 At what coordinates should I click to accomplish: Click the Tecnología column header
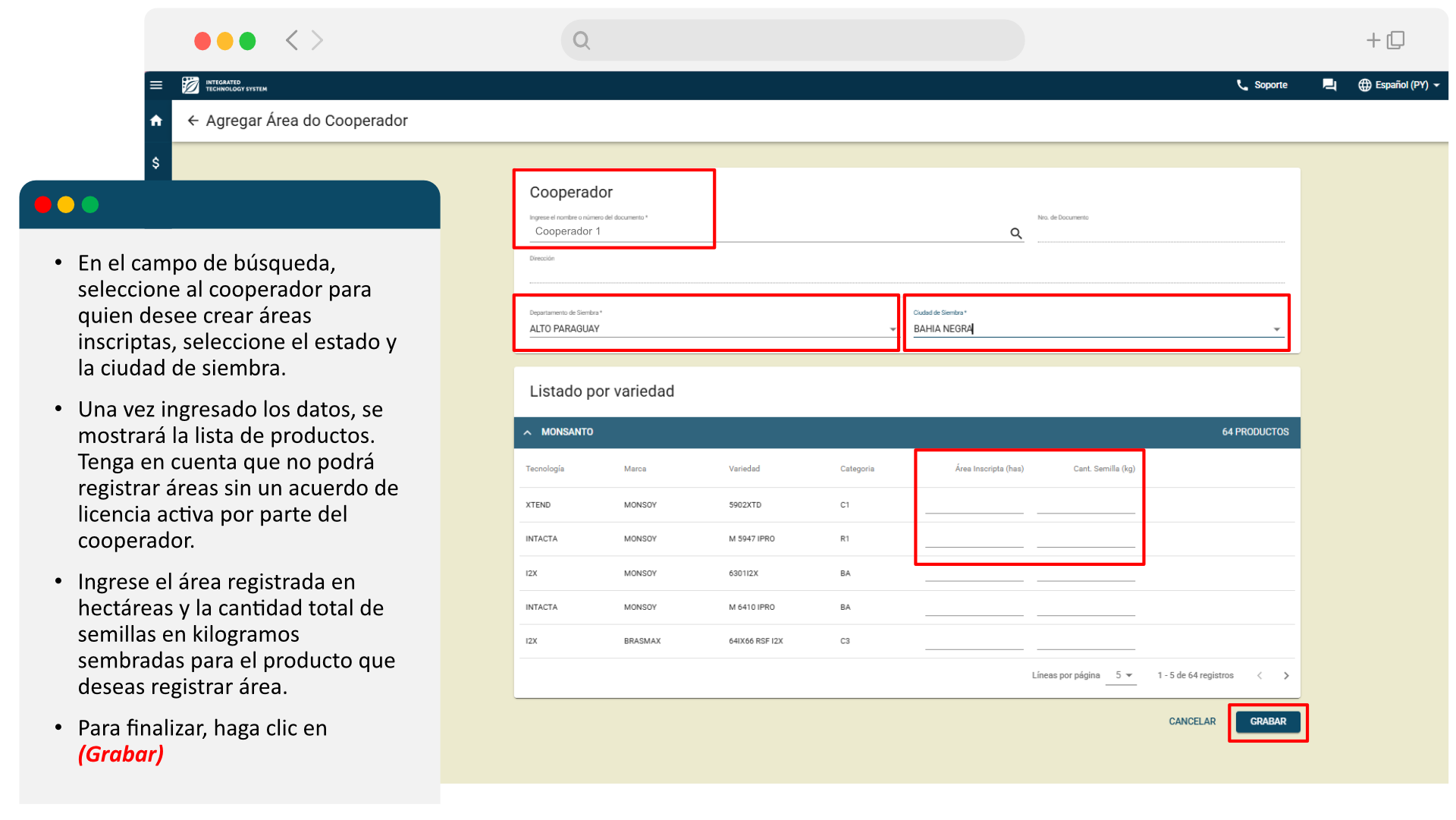(x=544, y=469)
